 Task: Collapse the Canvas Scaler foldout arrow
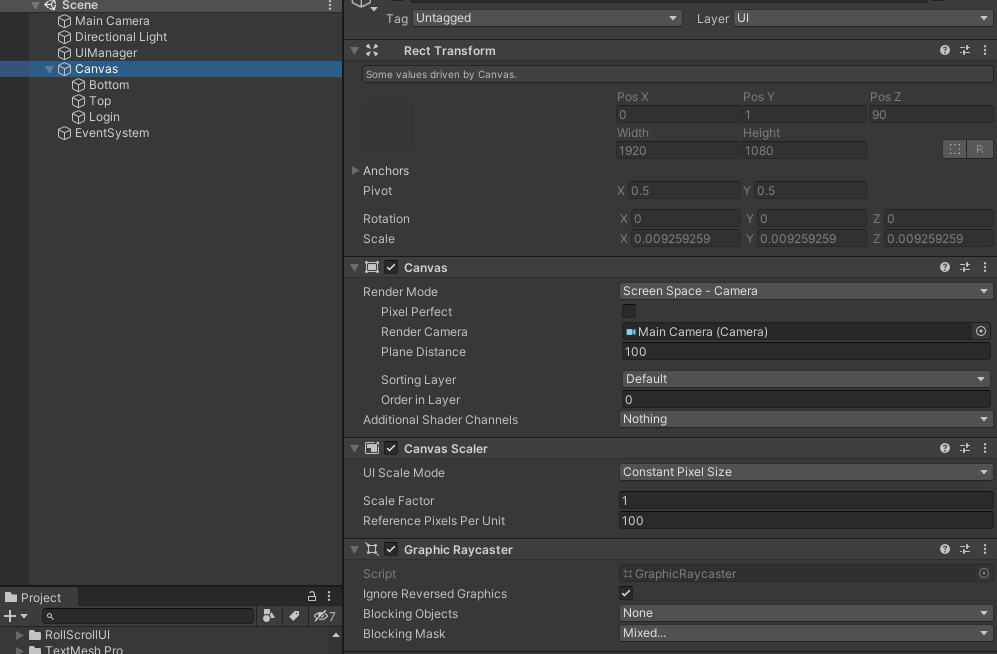click(354, 448)
